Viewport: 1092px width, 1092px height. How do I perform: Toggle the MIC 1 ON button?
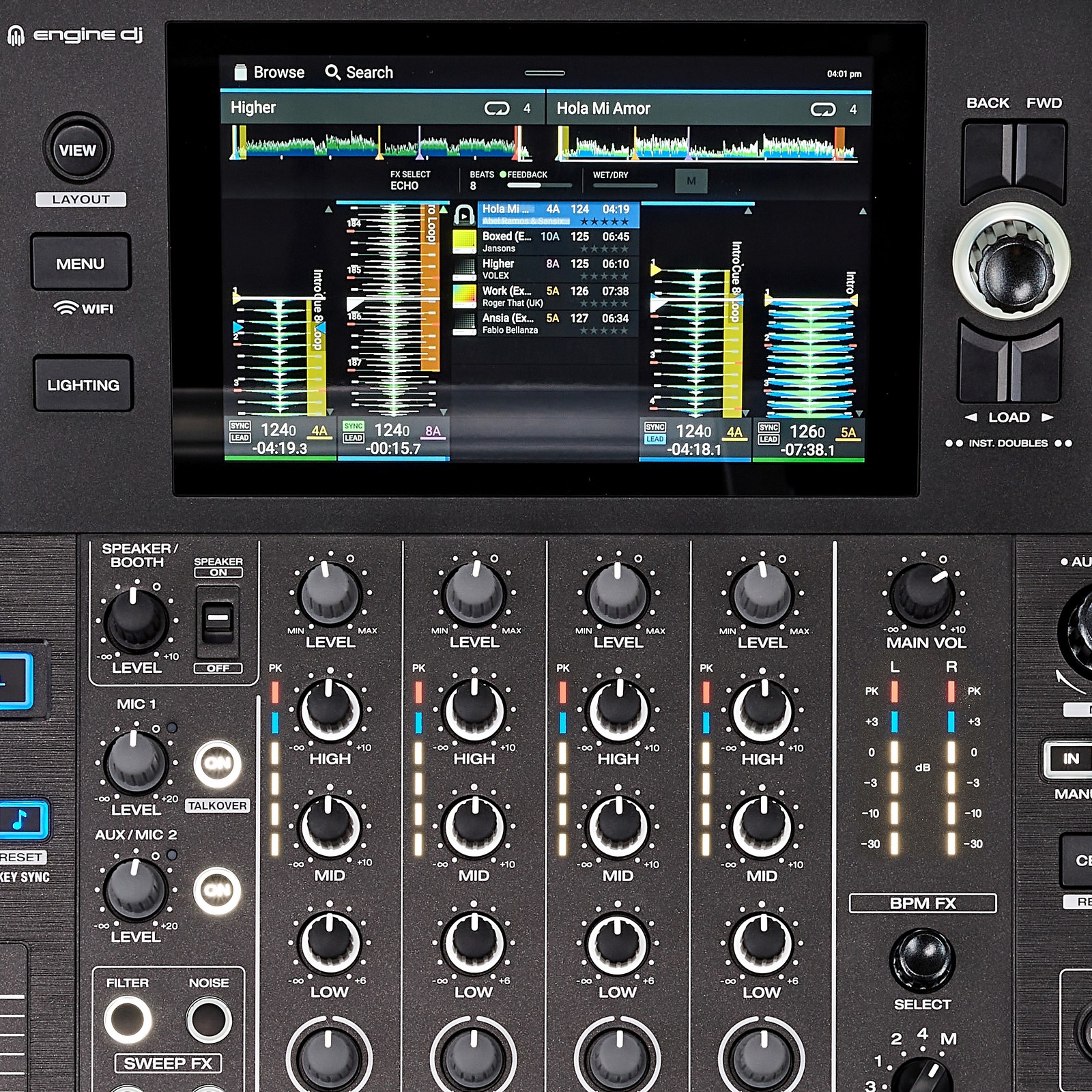tap(217, 764)
